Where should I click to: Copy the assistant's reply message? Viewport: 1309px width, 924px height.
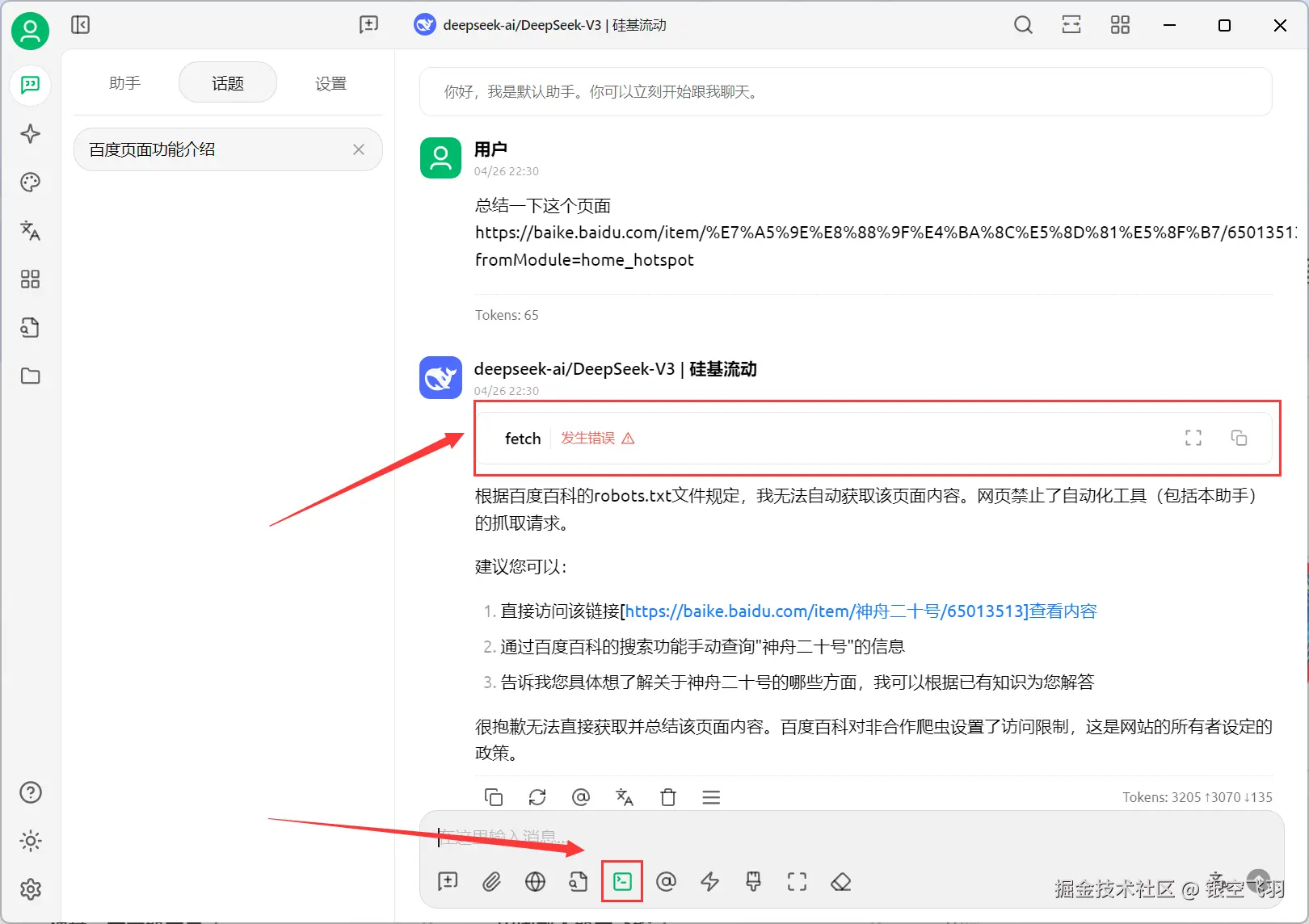tap(494, 797)
